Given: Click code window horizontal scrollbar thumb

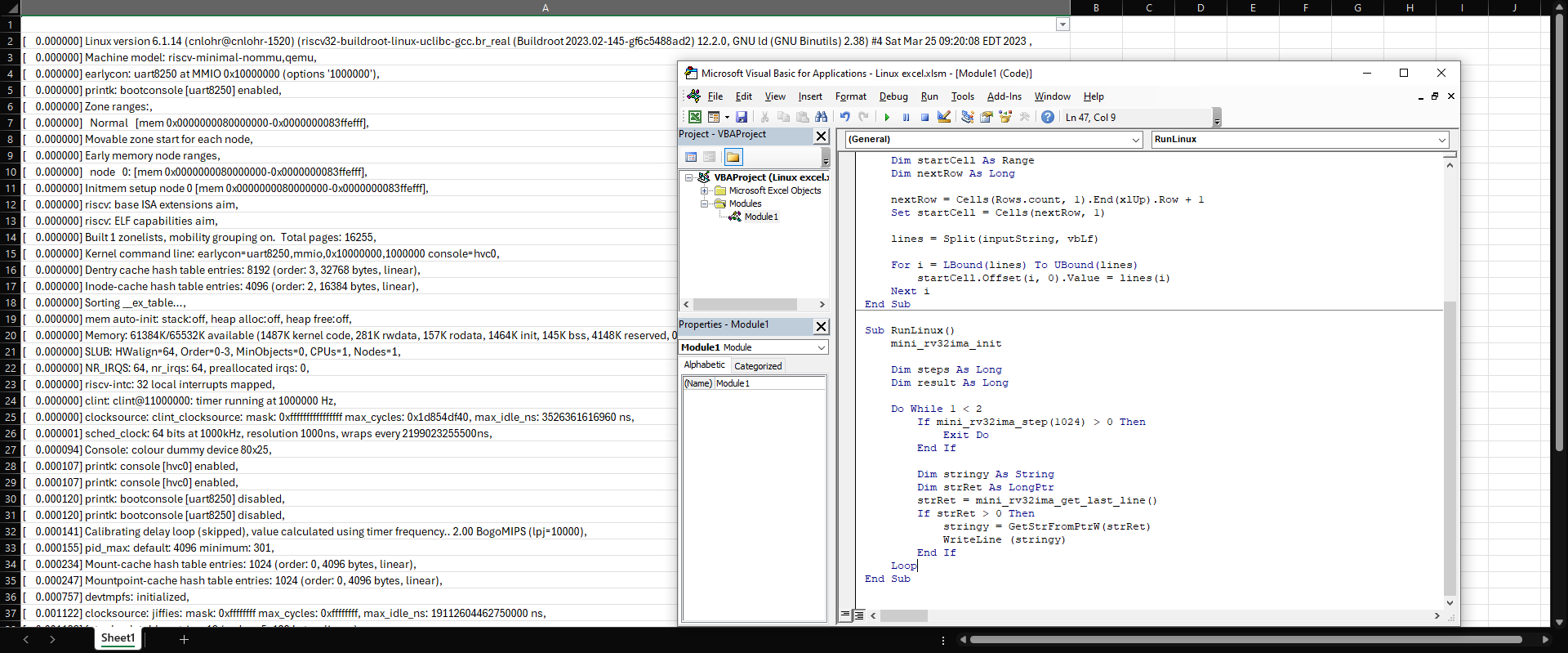Looking at the screenshot, I should (x=903, y=615).
